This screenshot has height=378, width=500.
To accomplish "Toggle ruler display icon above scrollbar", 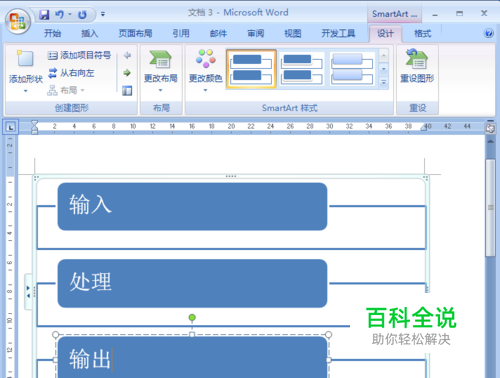I will point(490,128).
